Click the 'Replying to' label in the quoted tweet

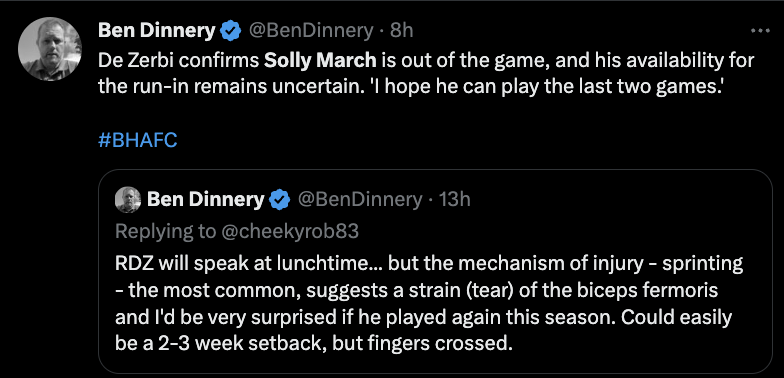[166, 231]
